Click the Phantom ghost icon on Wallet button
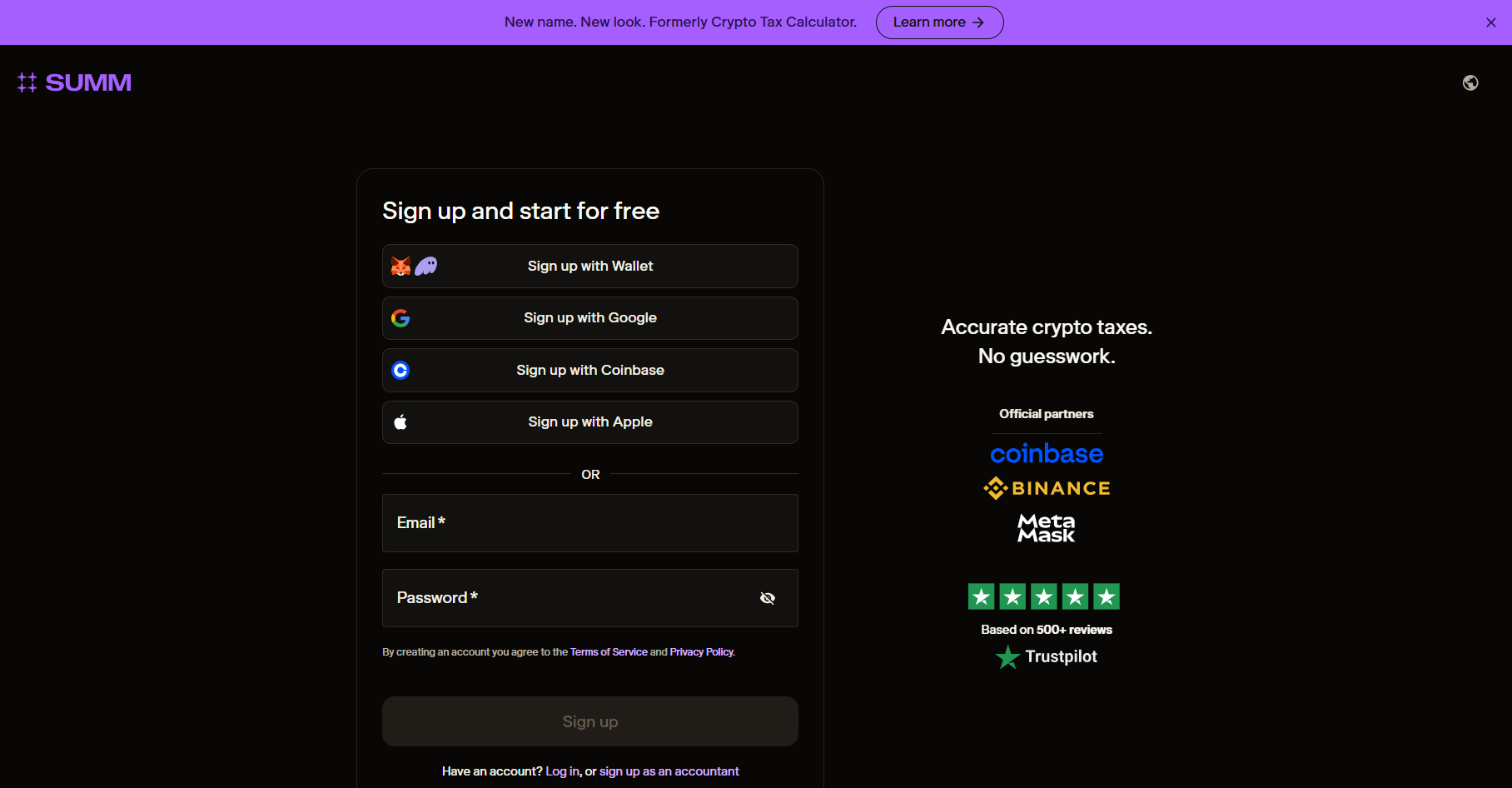1512x788 pixels. [x=426, y=266]
